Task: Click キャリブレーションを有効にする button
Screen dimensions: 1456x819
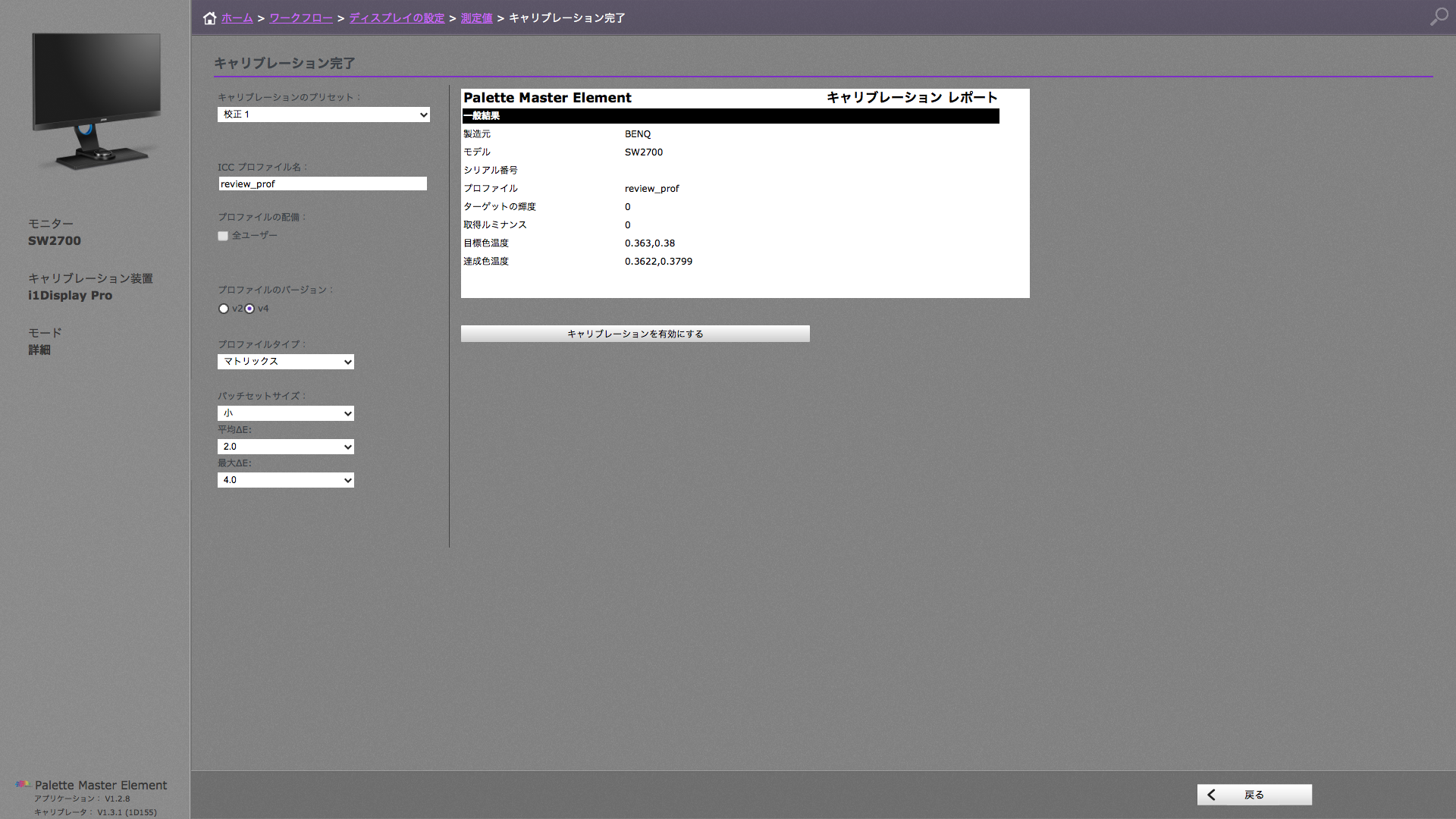Action: coord(635,334)
